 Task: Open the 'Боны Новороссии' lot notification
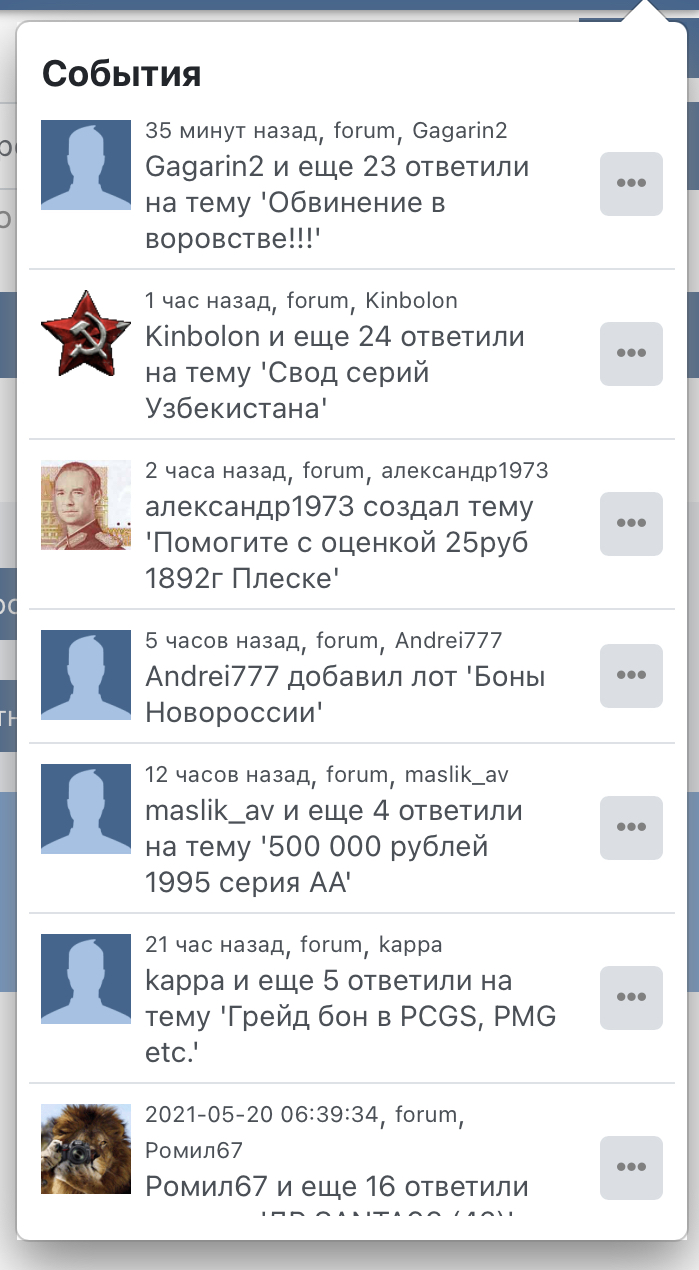tap(345, 695)
